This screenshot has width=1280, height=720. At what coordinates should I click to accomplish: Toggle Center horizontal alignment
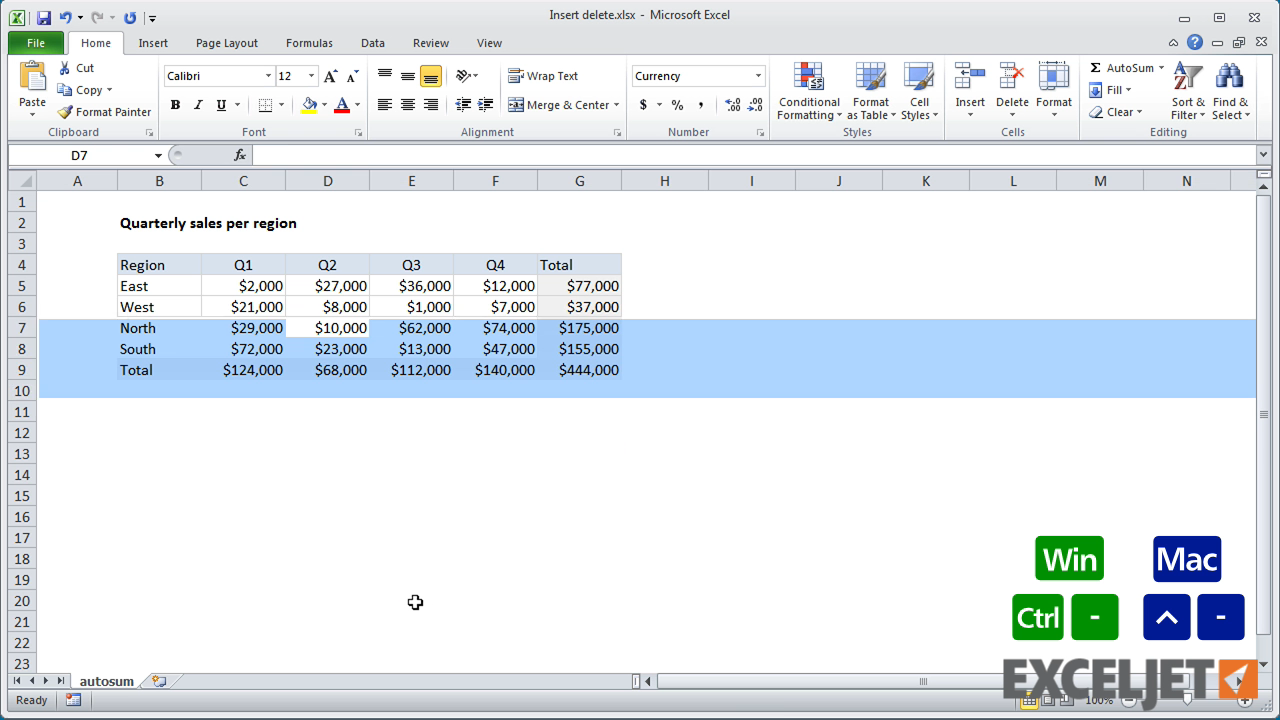408,105
